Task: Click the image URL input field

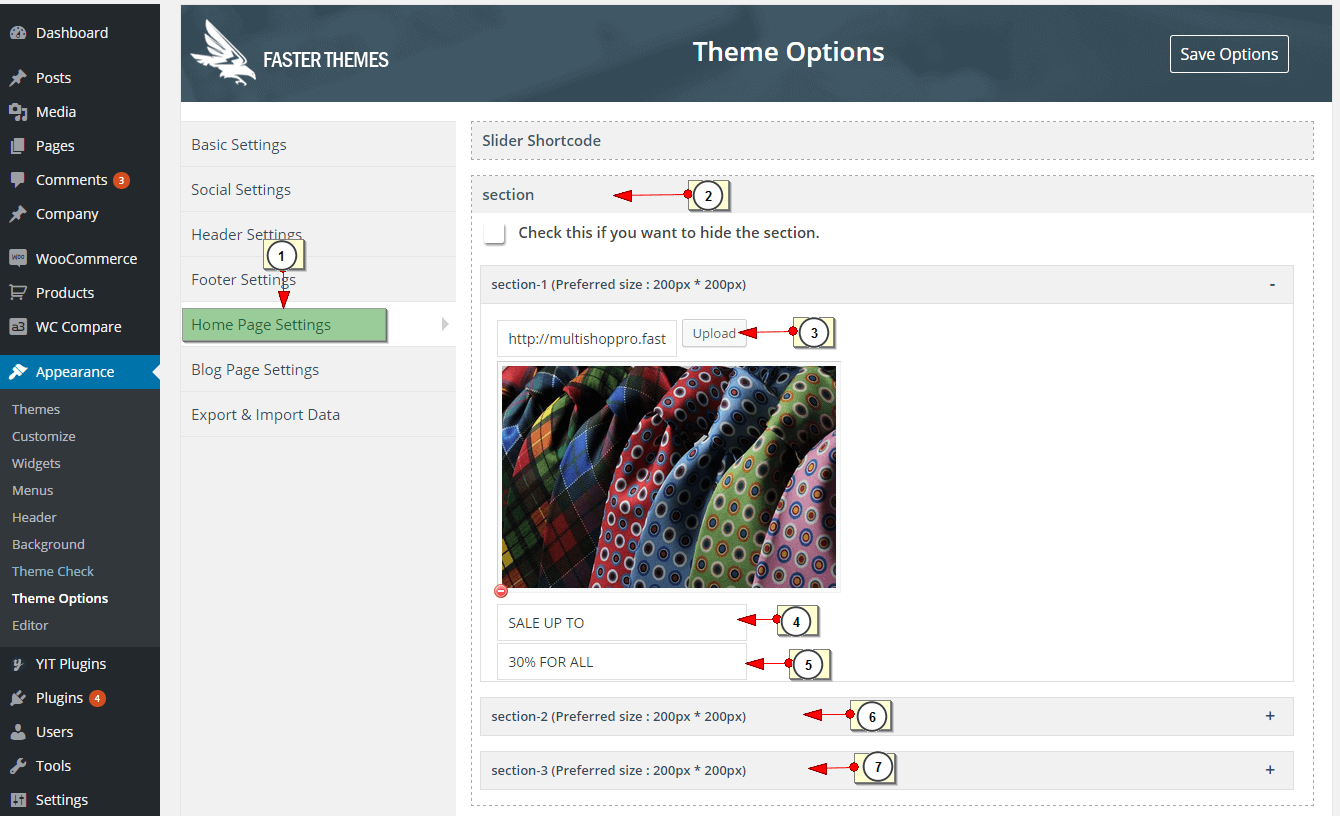Action: pyautogui.click(x=587, y=338)
